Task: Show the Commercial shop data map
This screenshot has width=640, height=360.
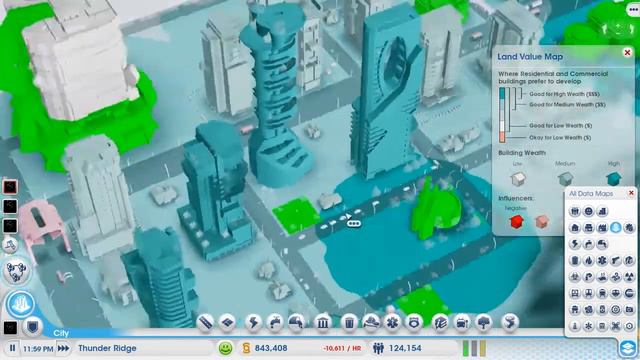Action: pos(589,227)
